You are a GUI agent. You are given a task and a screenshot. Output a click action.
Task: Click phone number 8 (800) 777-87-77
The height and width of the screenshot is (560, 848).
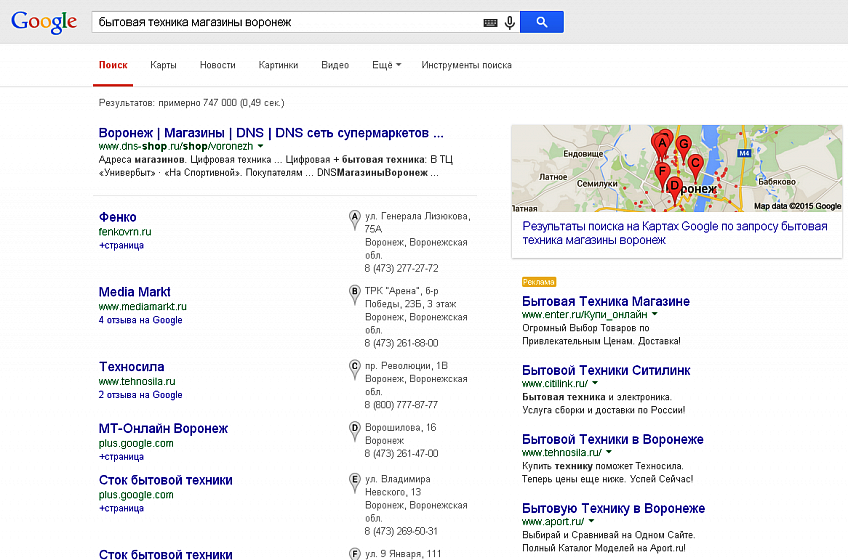[401, 404]
